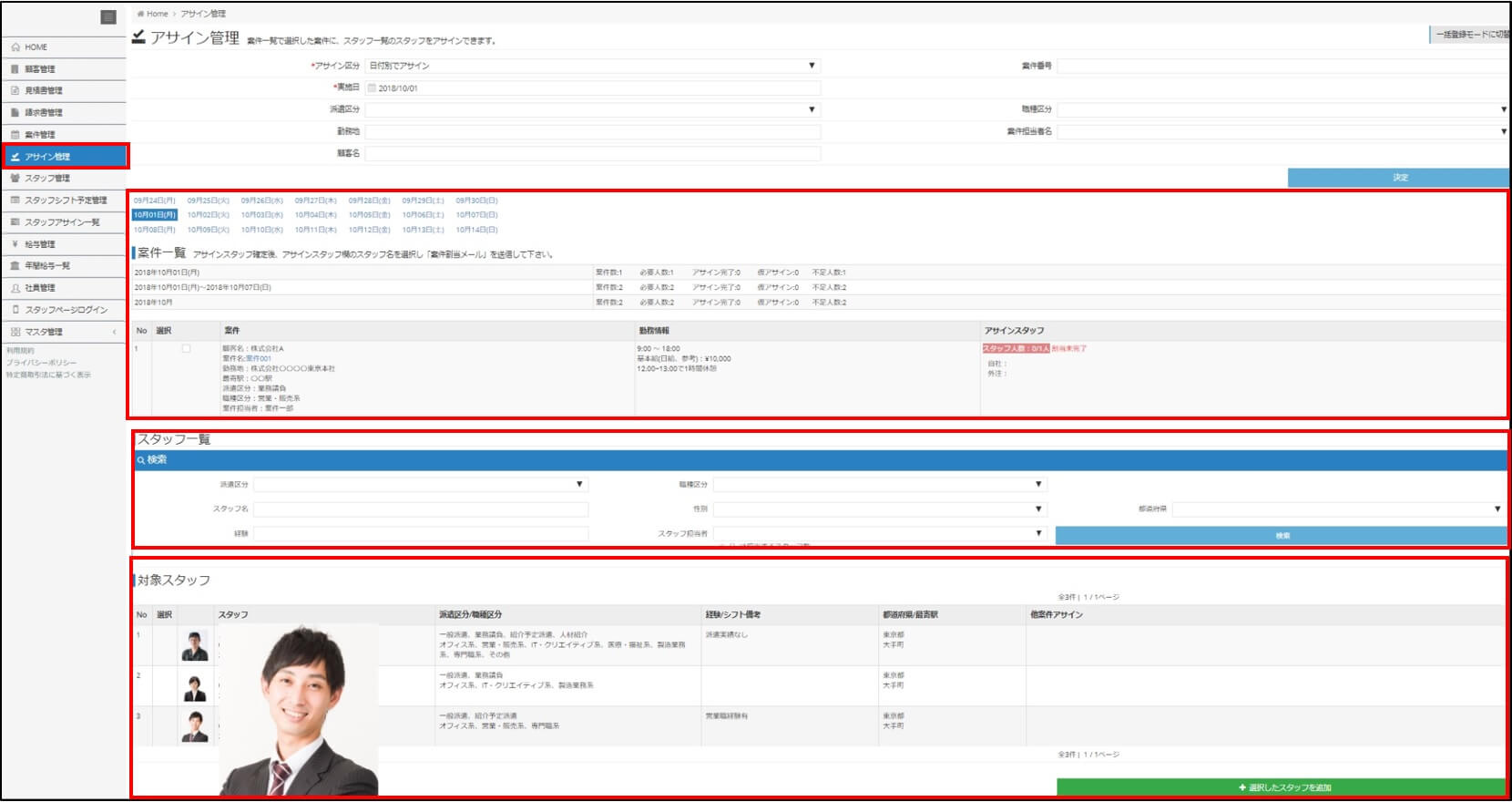Click the 年間給与一覧 bank icon
The height and width of the screenshot is (802, 1512).
pyautogui.click(x=15, y=266)
